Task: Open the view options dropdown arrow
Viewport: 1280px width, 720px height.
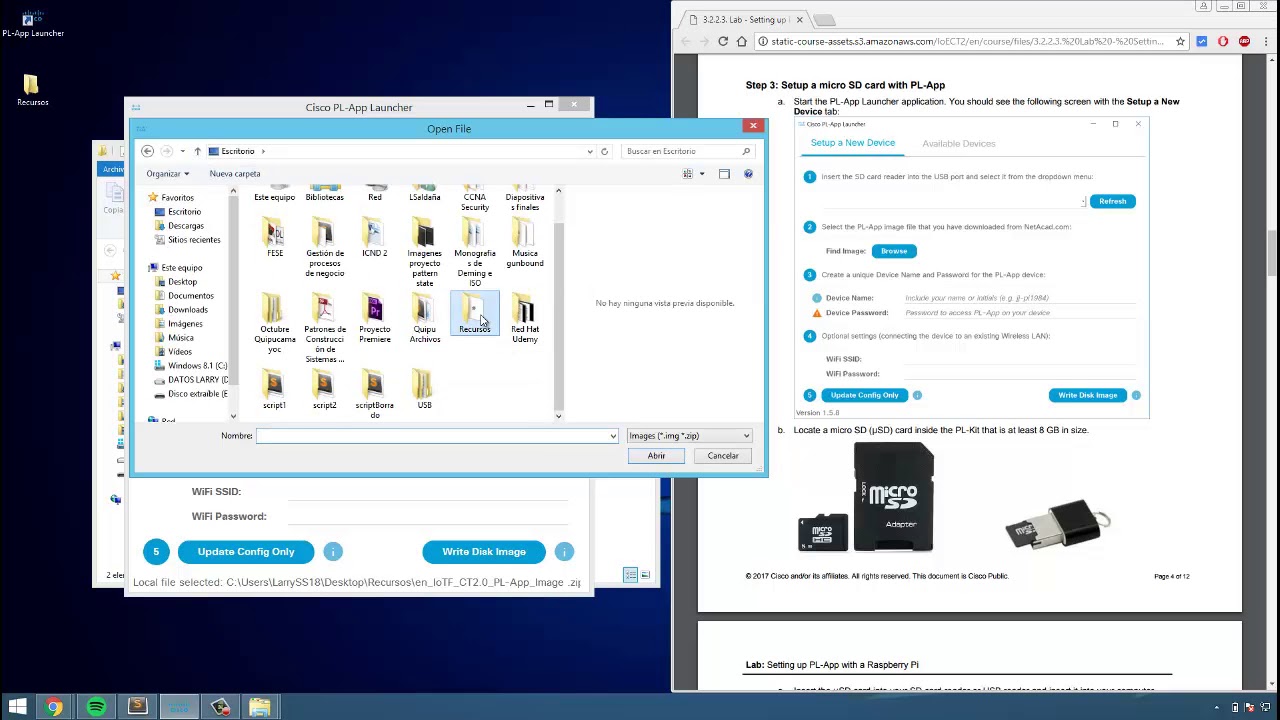Action: click(x=701, y=174)
